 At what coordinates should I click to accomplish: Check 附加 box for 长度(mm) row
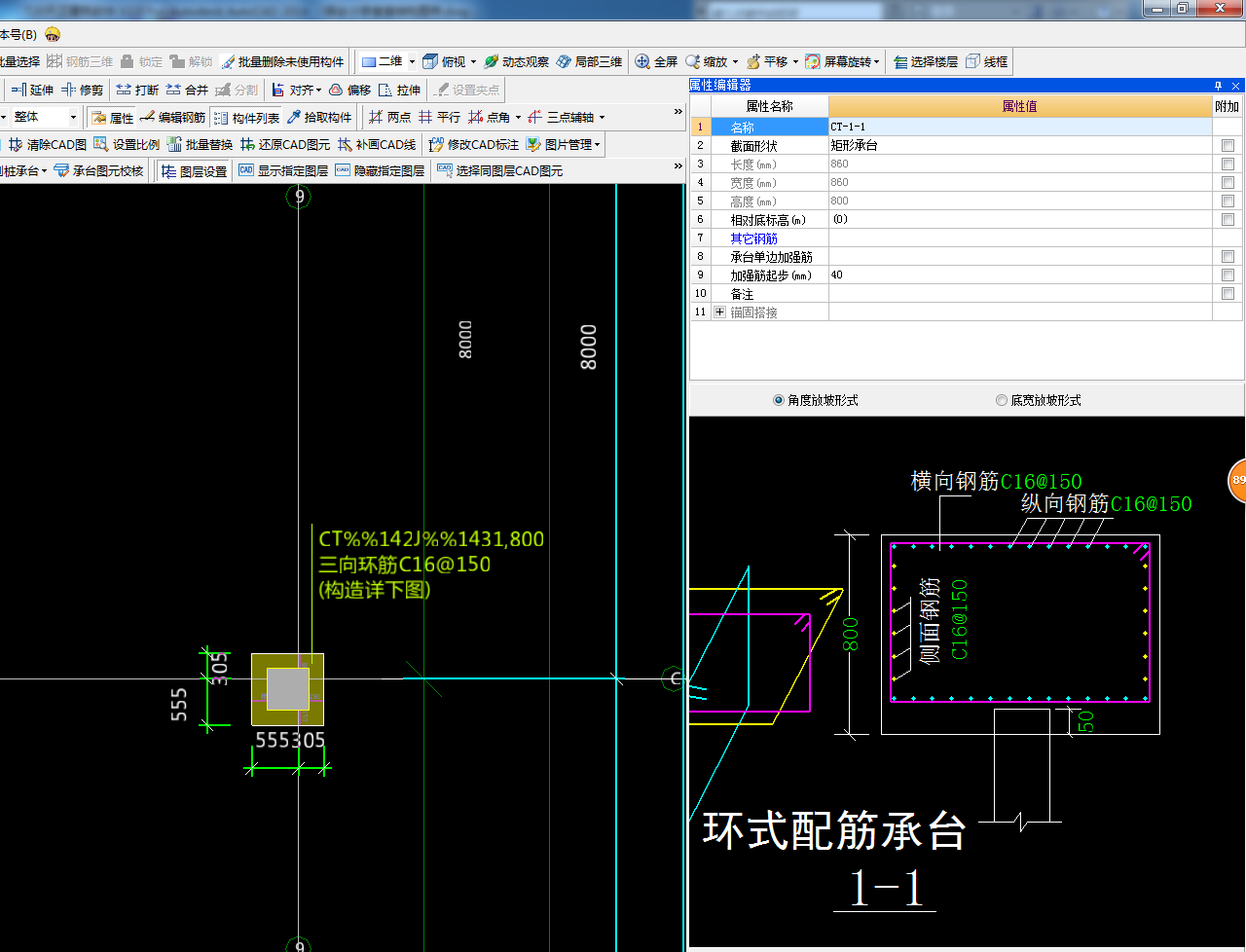click(1228, 164)
